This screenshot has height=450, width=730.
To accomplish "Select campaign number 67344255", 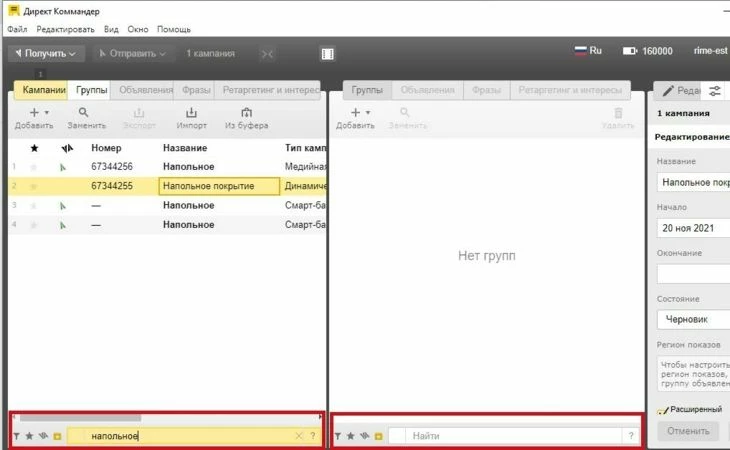I will click(x=112, y=186).
